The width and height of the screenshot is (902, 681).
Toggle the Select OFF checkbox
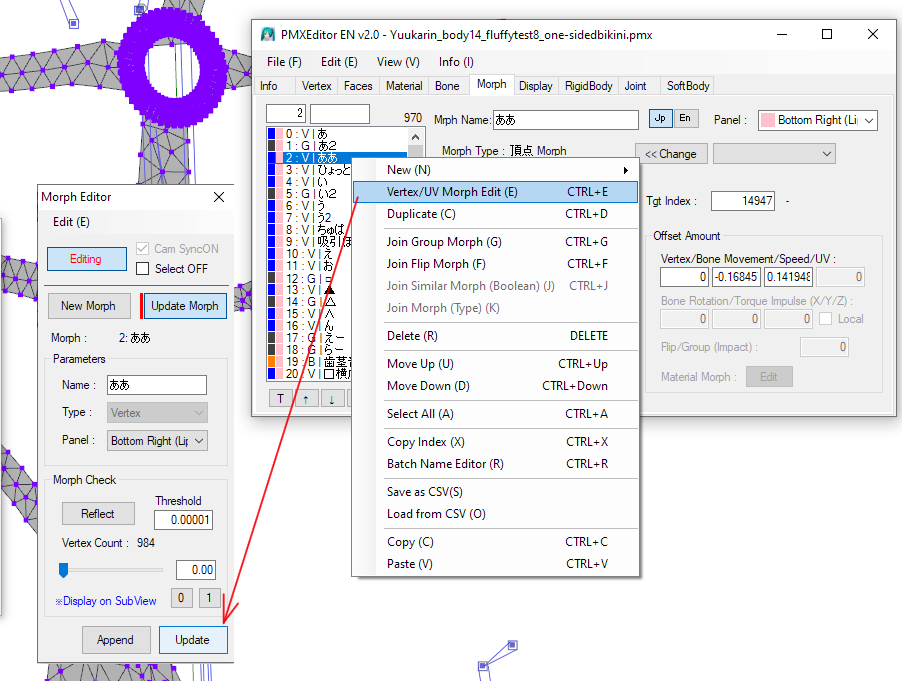[x=143, y=268]
